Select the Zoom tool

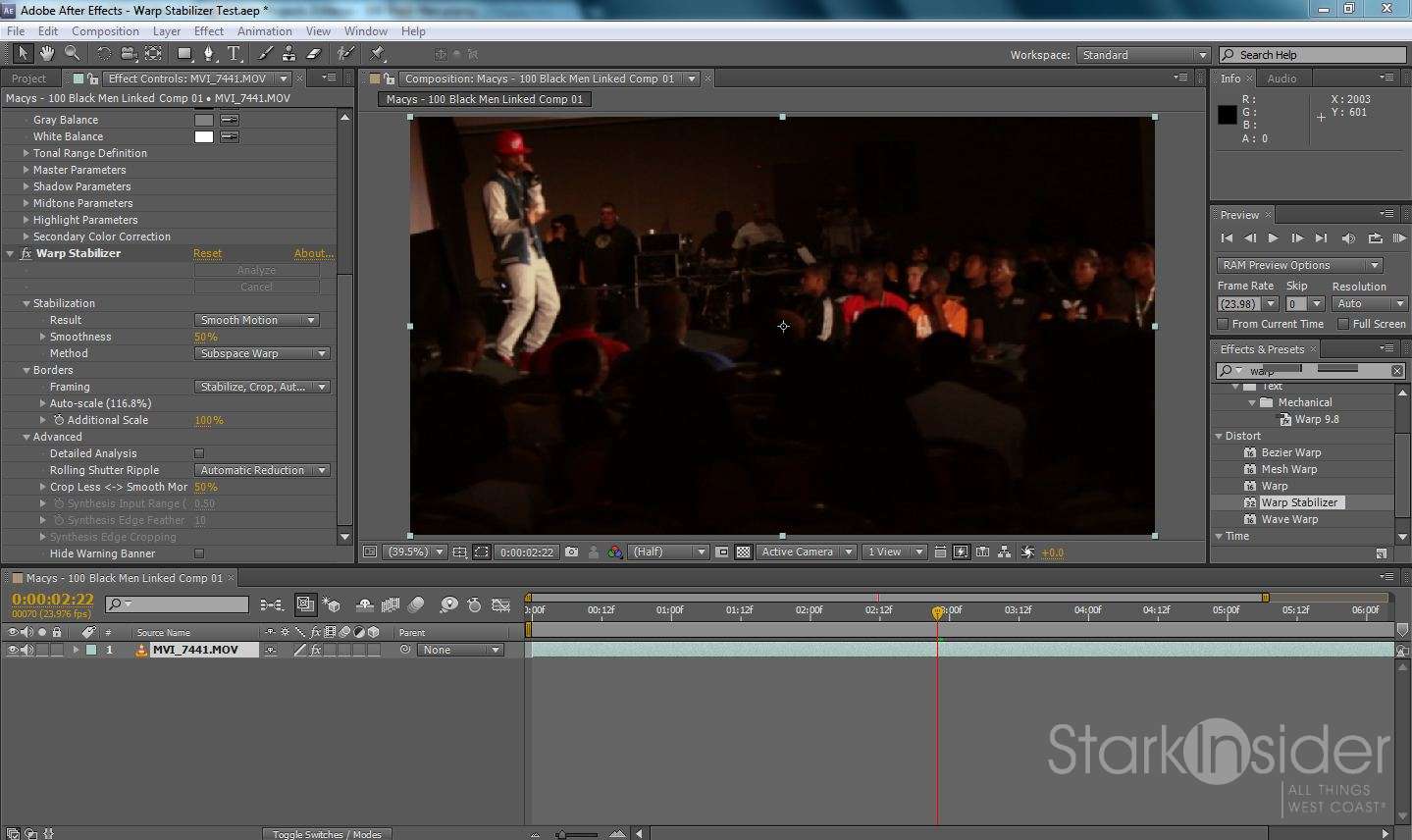pyautogui.click(x=70, y=53)
